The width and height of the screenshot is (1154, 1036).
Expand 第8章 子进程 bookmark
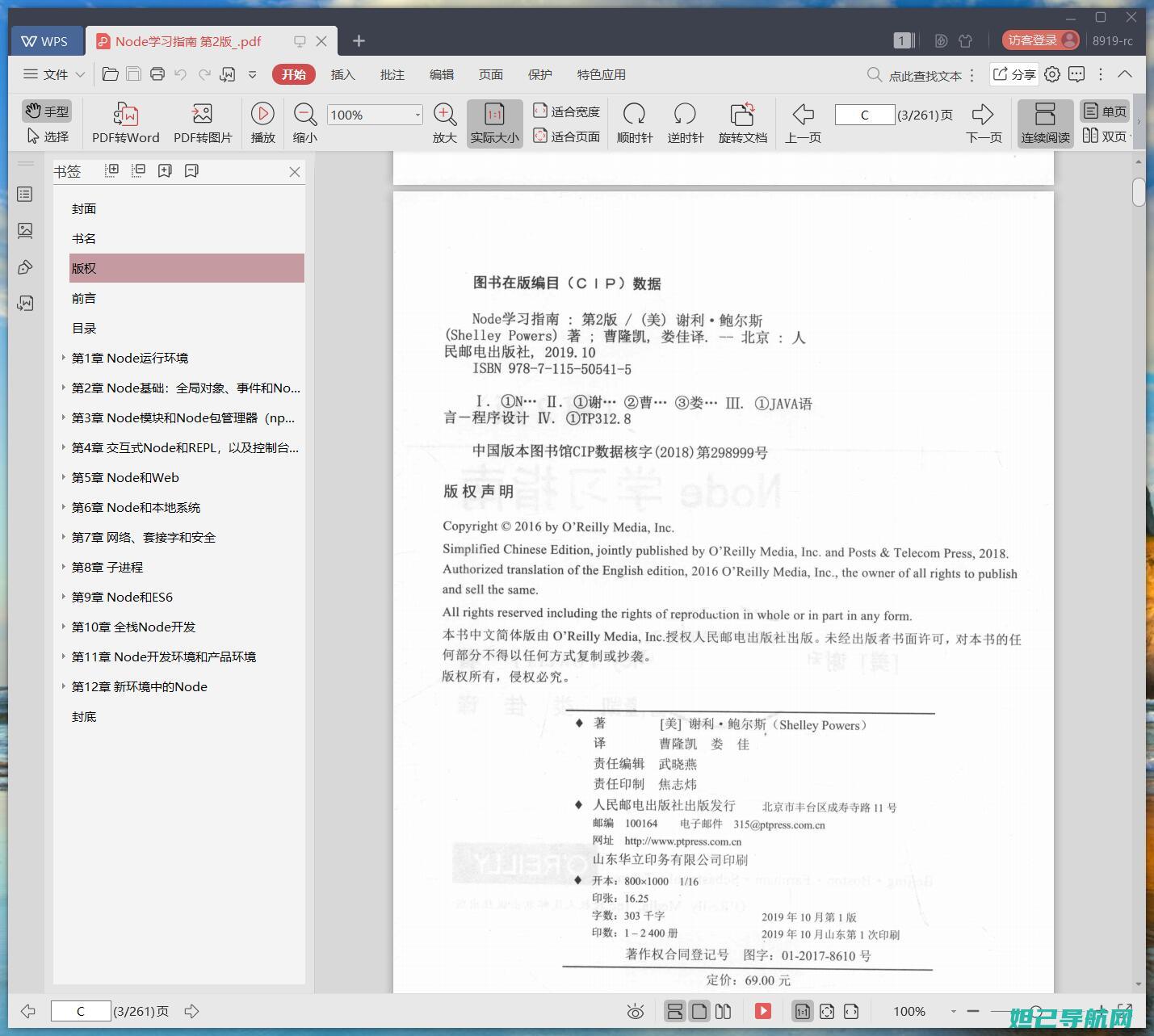[64, 566]
